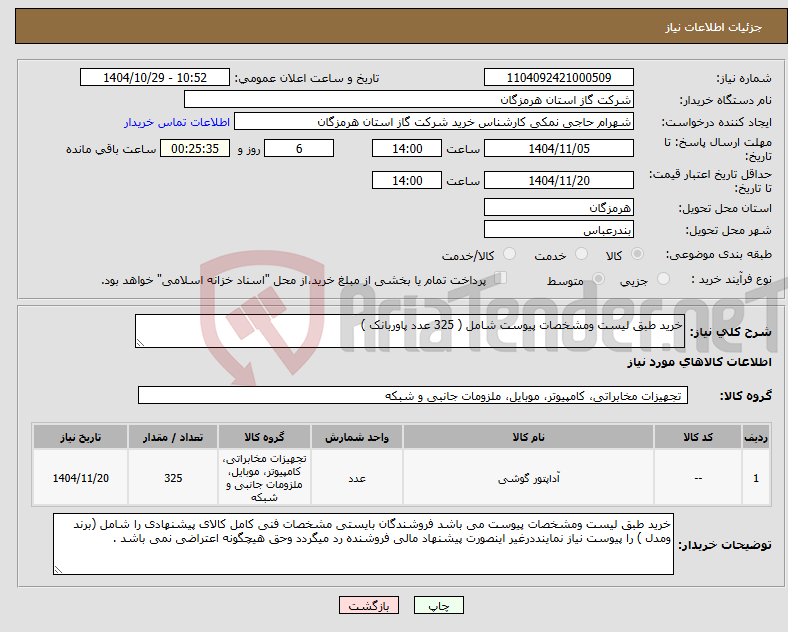
Task: Click the remaining time field 00:25:35
Action: coord(195,149)
